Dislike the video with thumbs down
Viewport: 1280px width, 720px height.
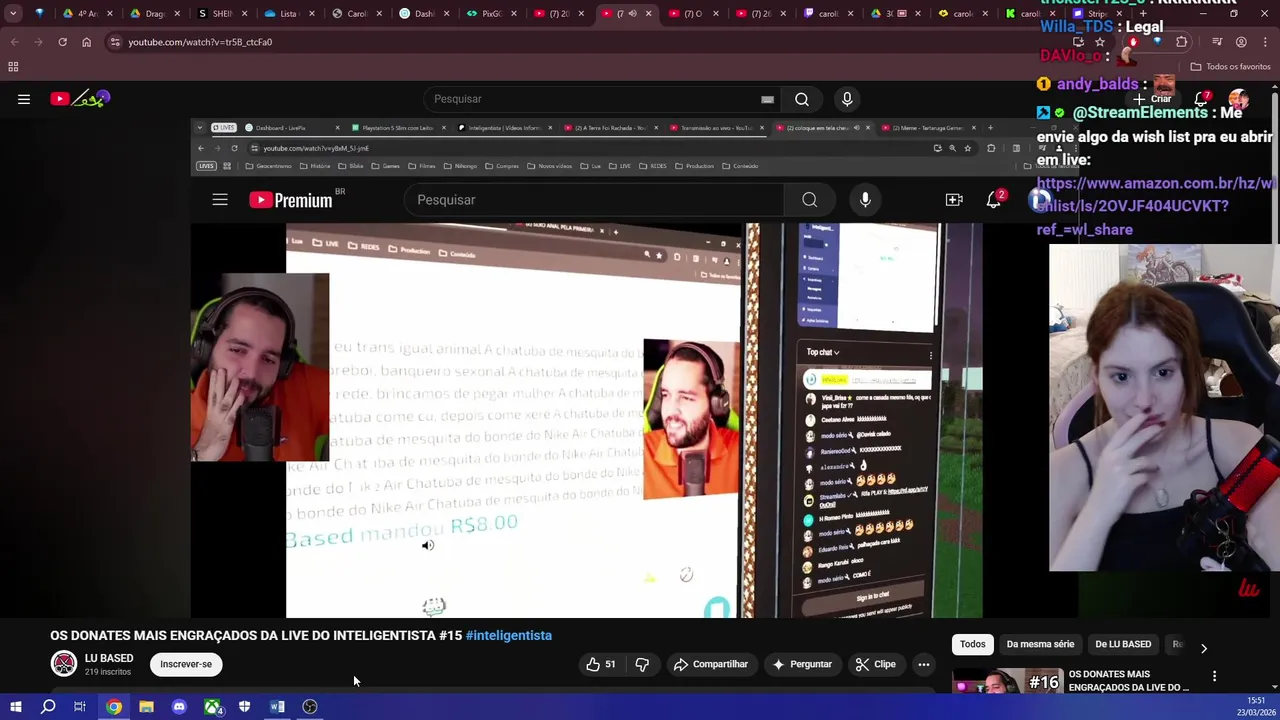click(x=642, y=664)
